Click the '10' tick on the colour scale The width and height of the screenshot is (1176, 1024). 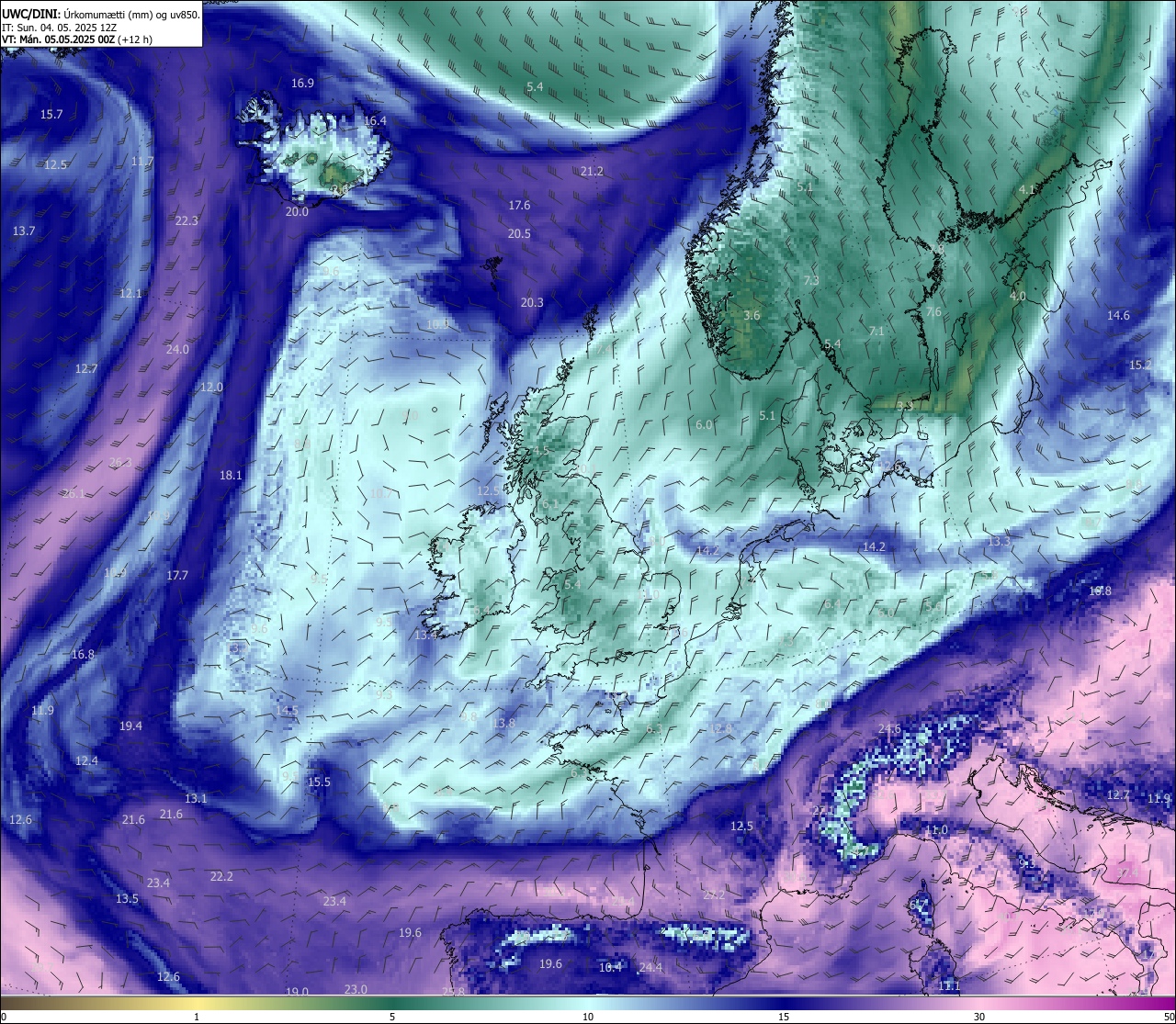[587, 1017]
